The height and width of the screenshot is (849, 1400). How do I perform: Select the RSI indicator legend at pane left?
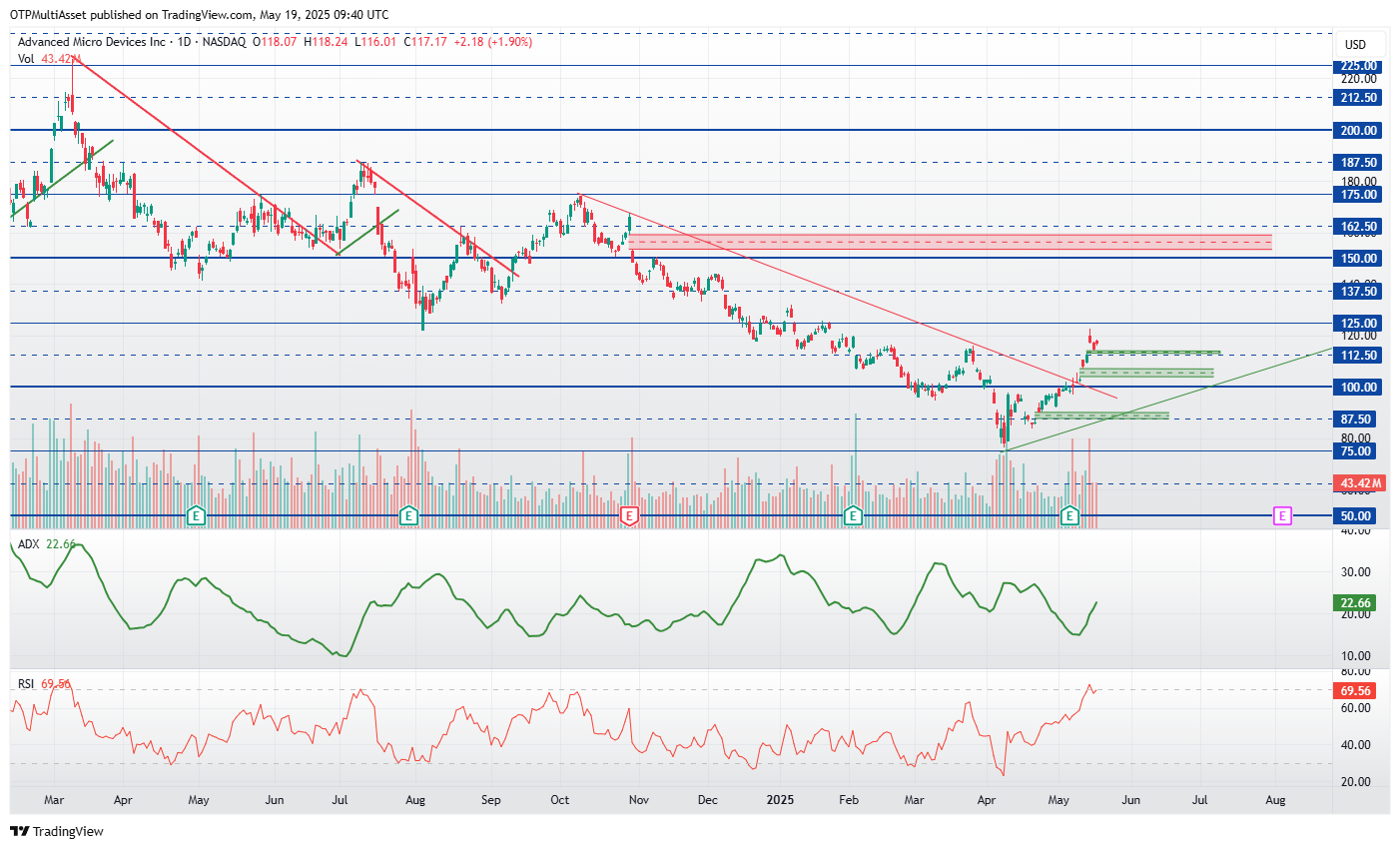point(26,684)
